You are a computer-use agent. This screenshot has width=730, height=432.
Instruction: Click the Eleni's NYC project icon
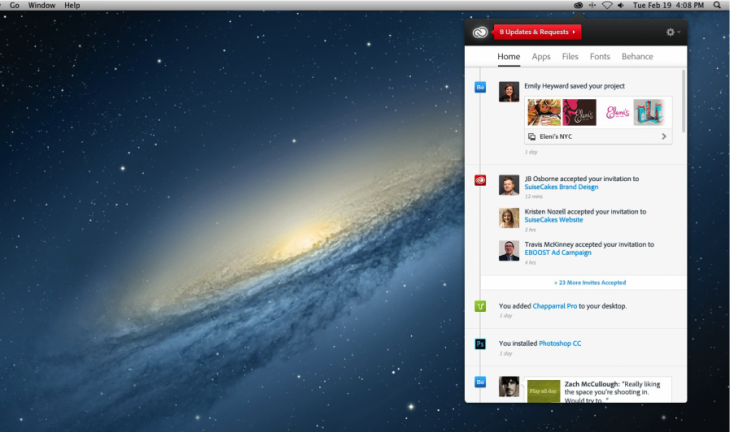coord(532,136)
